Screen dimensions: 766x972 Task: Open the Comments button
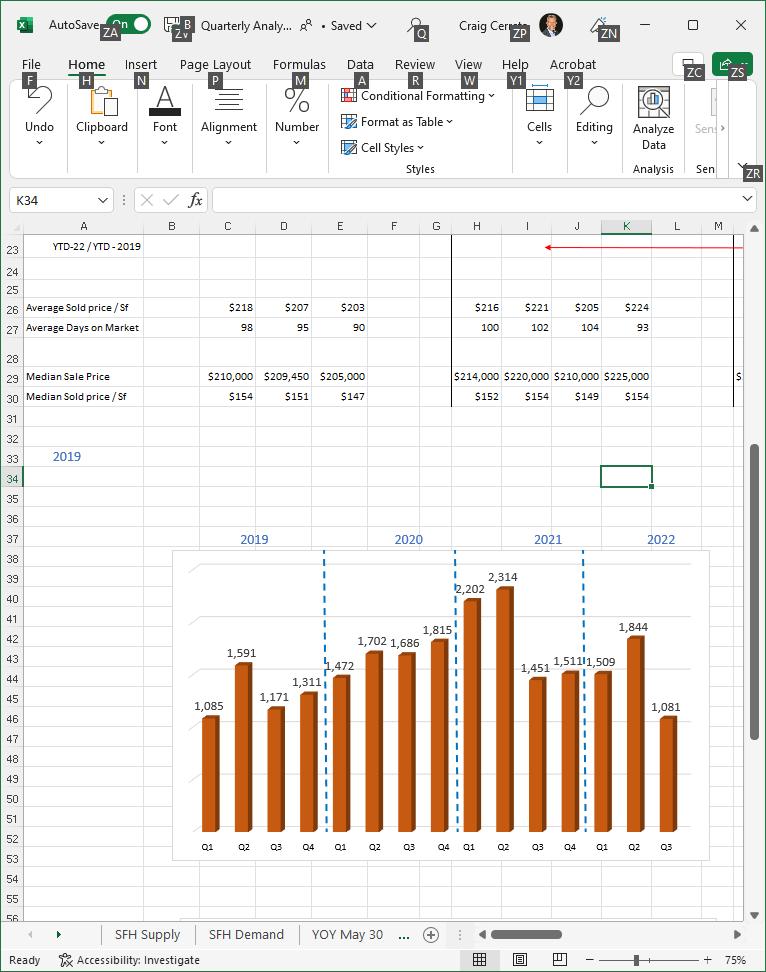(x=688, y=64)
